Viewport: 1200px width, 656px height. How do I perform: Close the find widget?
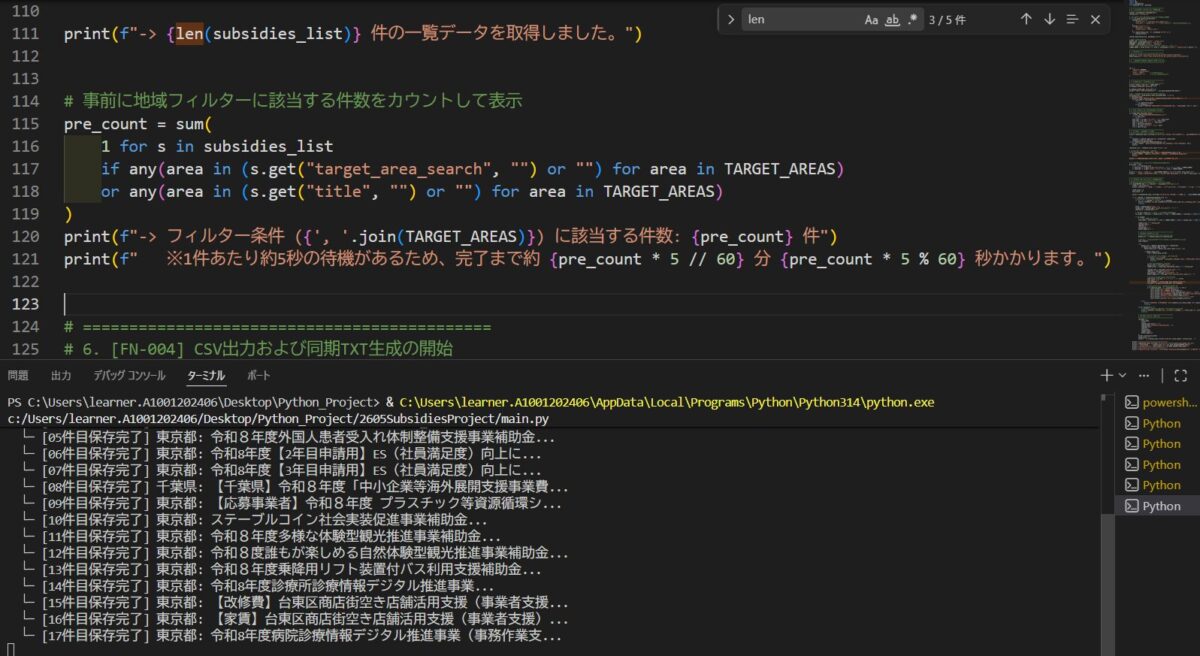[1095, 19]
